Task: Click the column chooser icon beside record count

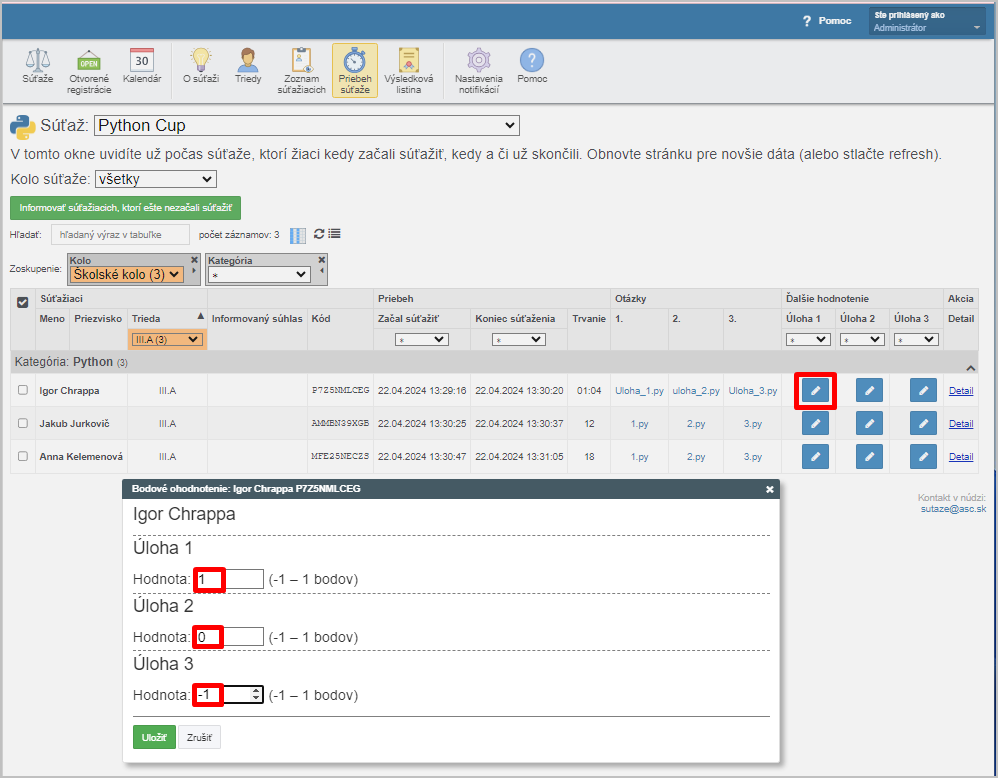Action: (x=298, y=236)
